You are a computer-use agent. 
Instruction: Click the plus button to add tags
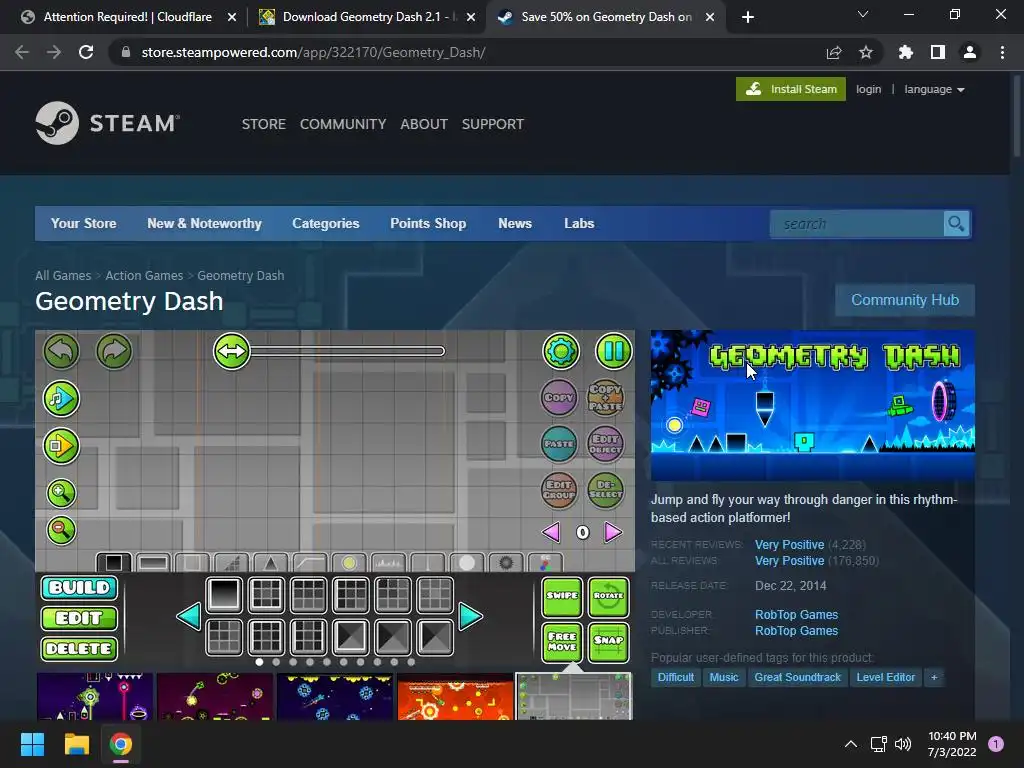click(x=935, y=677)
